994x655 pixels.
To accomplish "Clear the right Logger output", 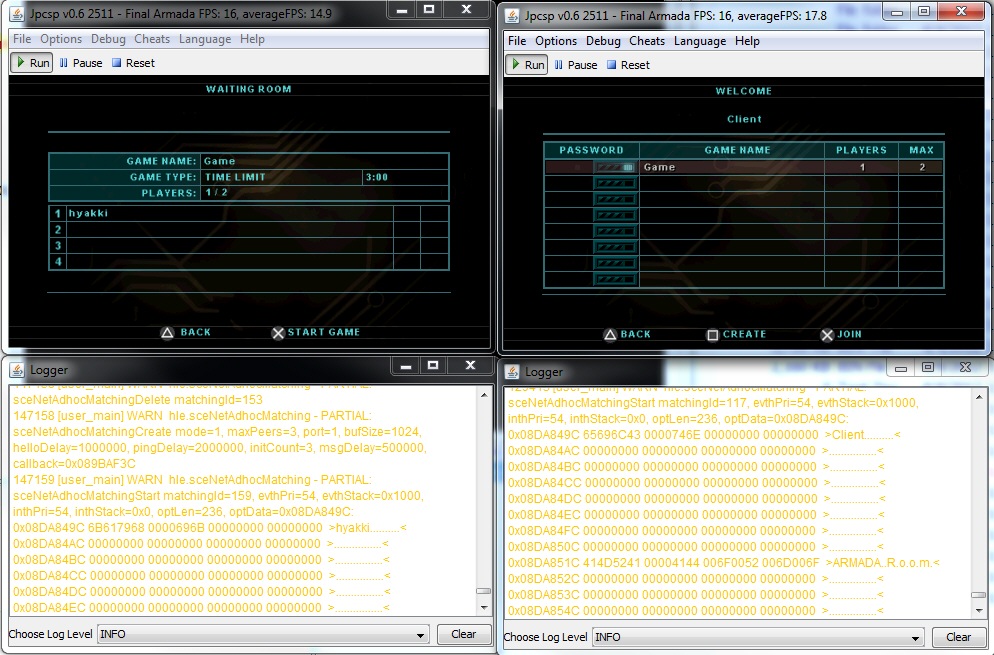I will 958,637.
